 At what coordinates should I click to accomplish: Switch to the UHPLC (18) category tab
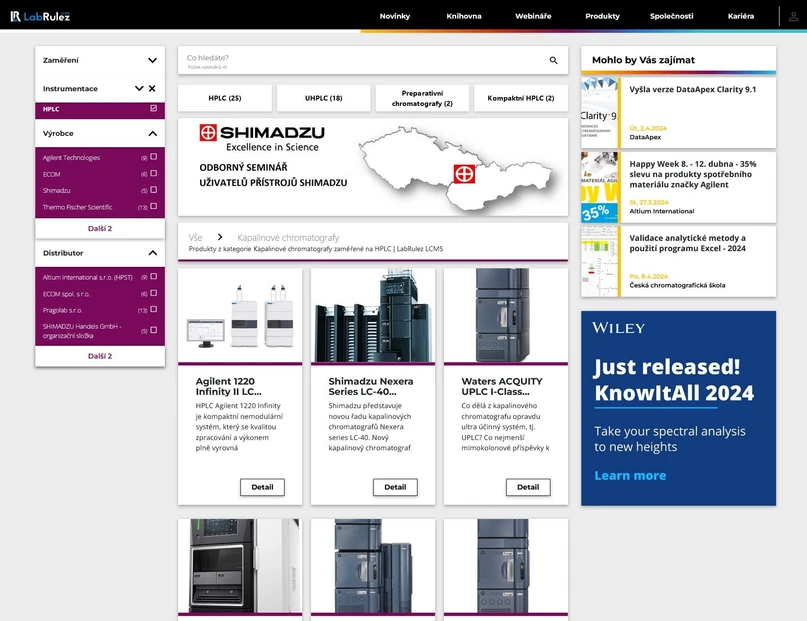322,97
